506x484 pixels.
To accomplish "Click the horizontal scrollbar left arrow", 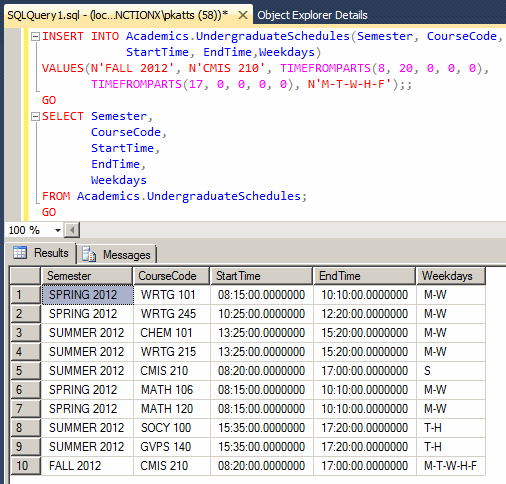I will pos(72,230).
